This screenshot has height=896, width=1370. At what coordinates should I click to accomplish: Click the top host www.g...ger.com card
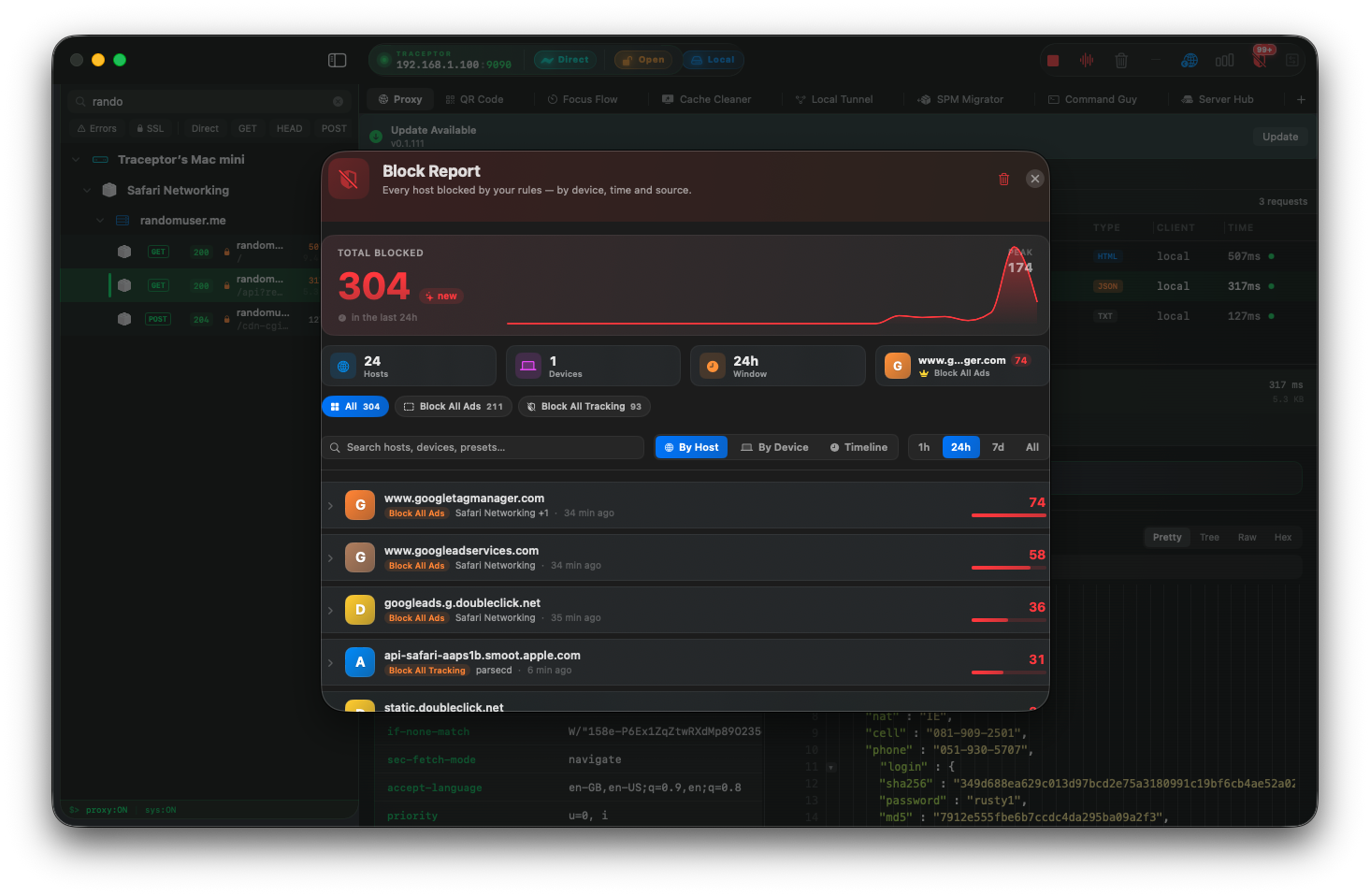coord(961,366)
